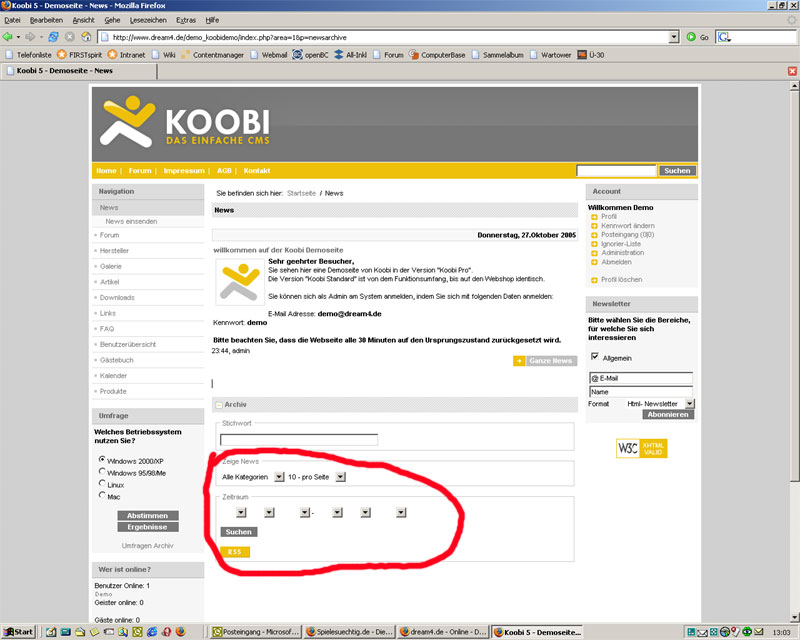Click the browser Back arrow

pos(7,37)
